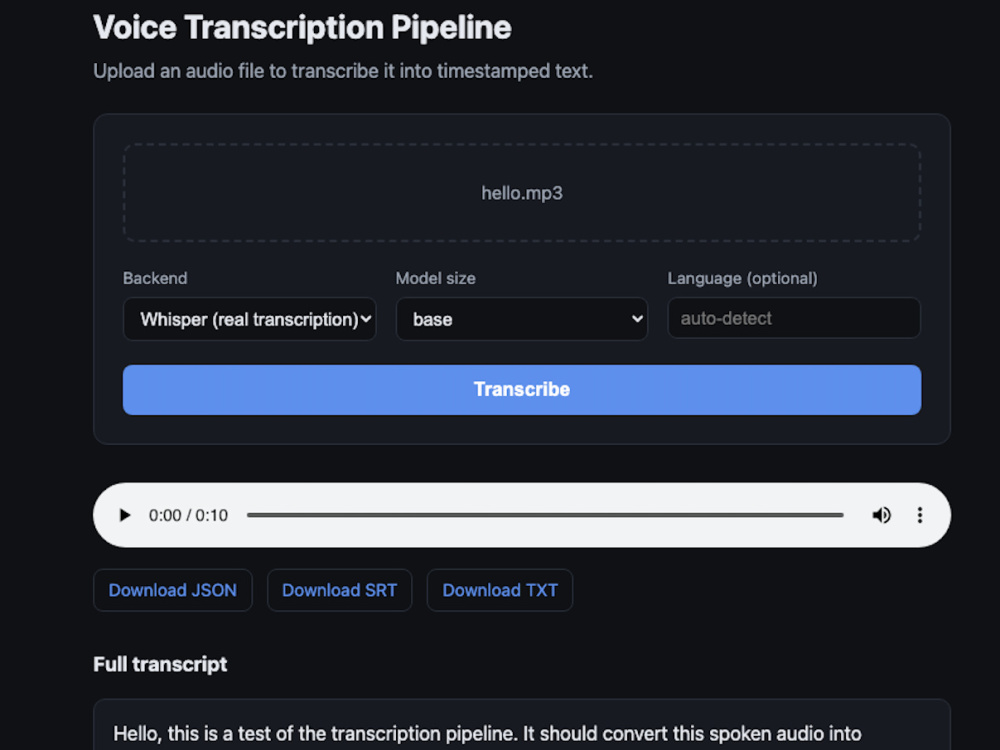The image size is (1000, 750).
Task: Click the 'Language (optional)' field label
Action: 742,278
